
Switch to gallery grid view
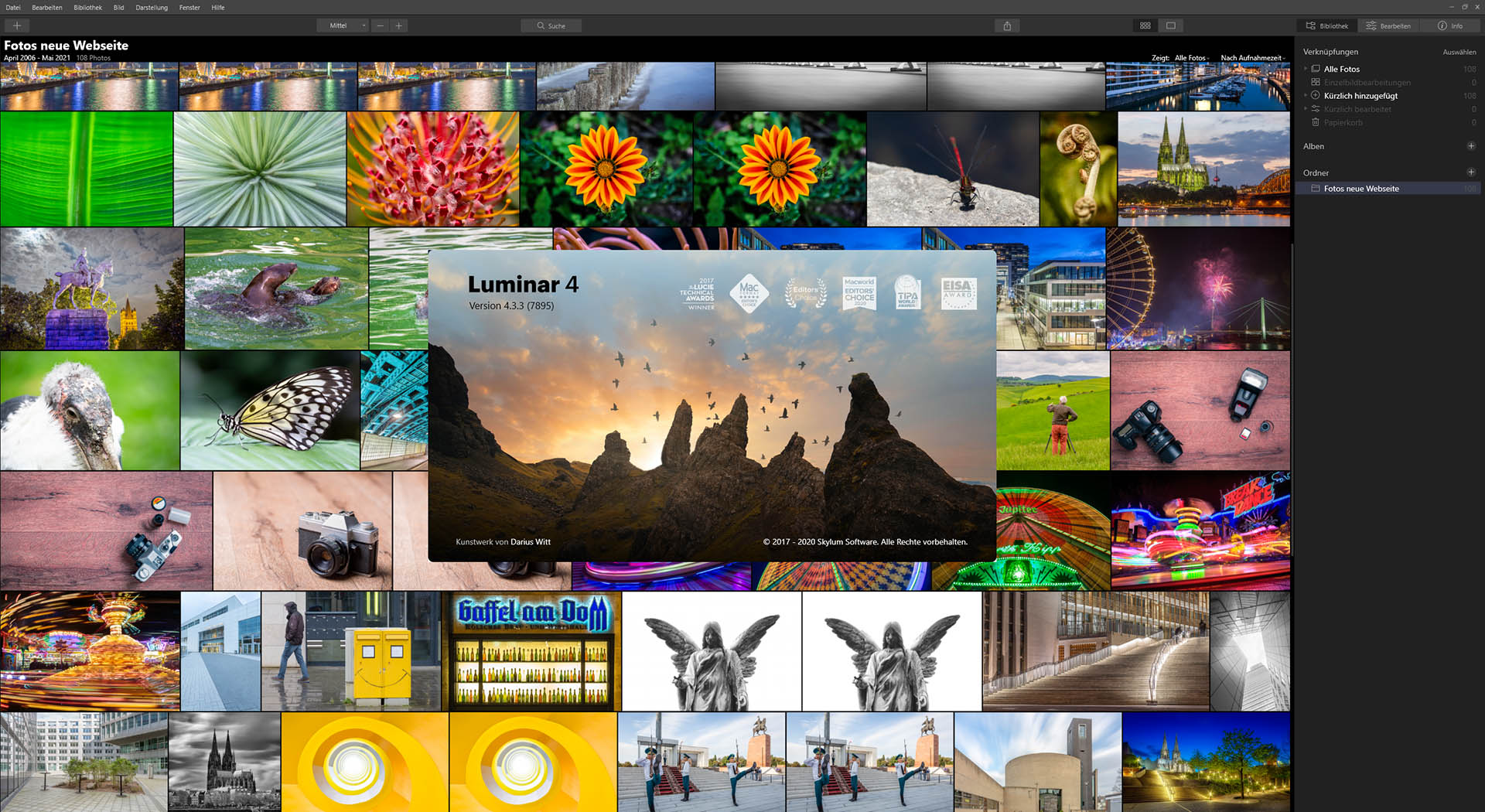point(1145,26)
